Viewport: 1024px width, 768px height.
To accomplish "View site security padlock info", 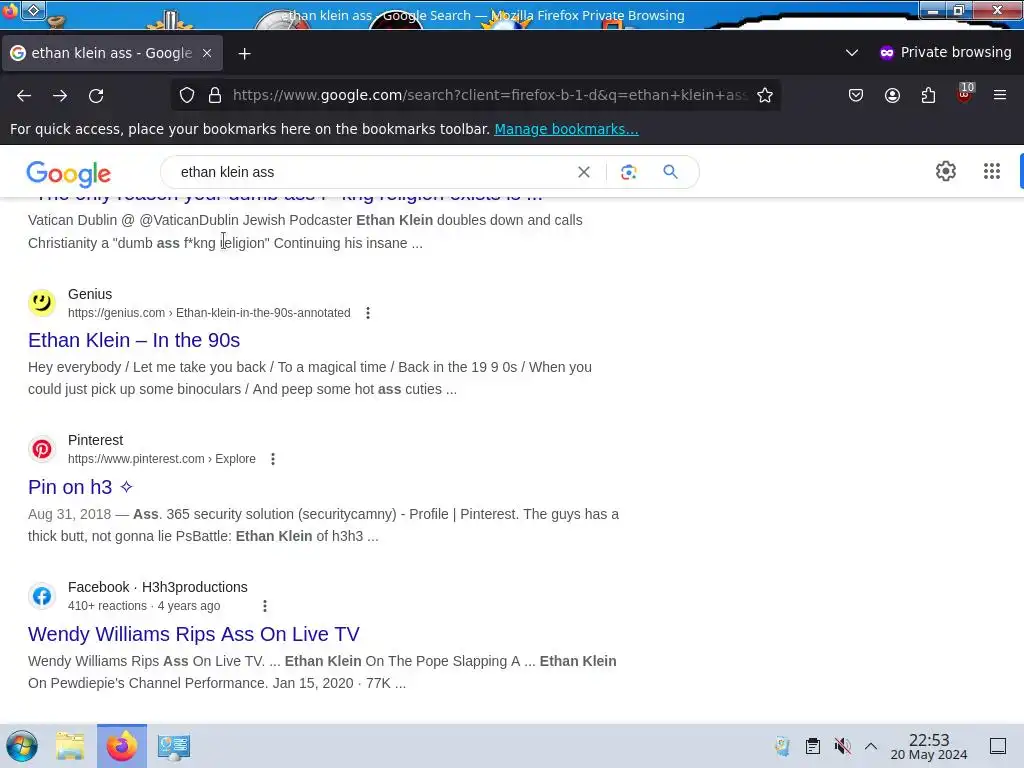I will [215, 95].
